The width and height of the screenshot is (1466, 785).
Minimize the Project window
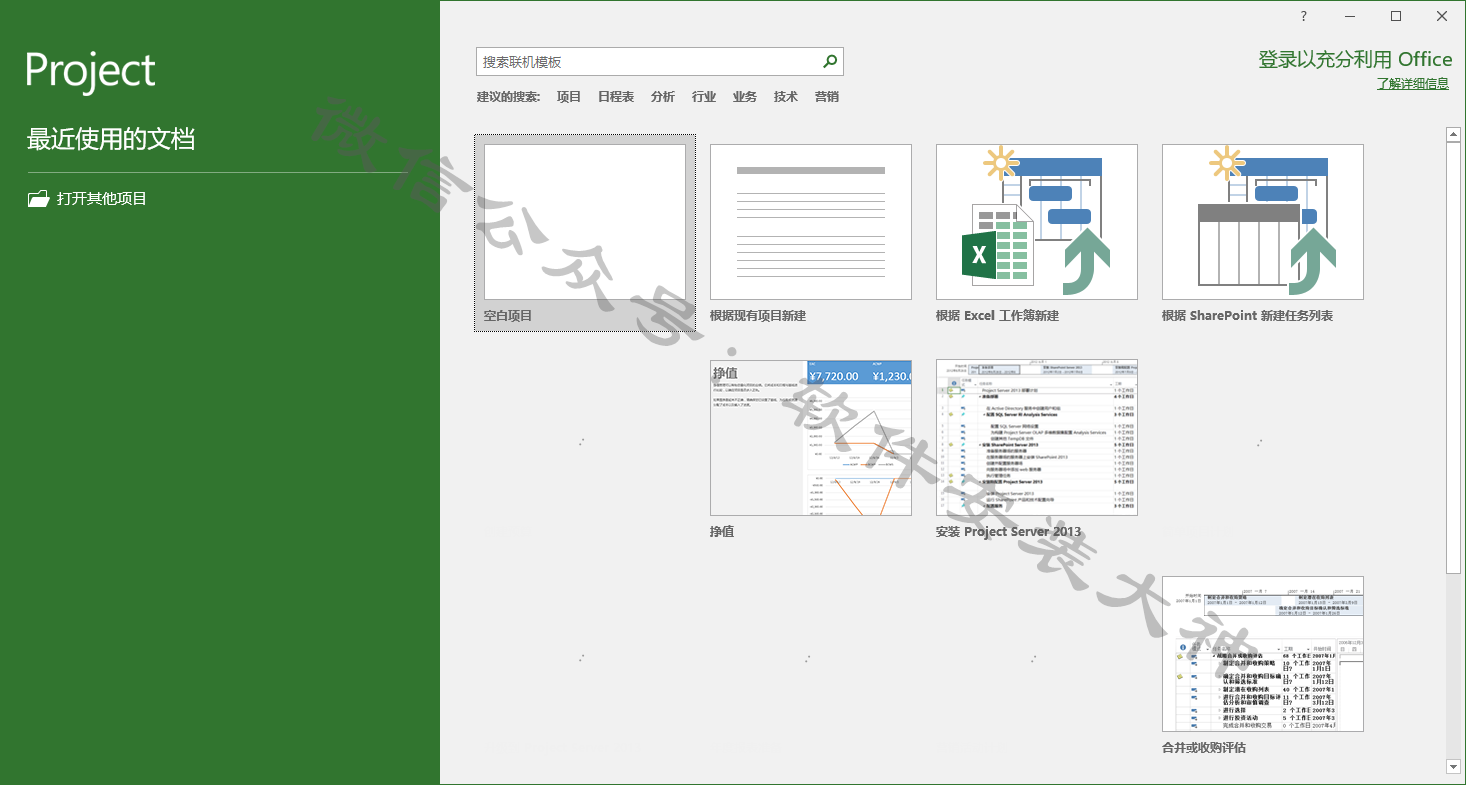tap(1350, 16)
